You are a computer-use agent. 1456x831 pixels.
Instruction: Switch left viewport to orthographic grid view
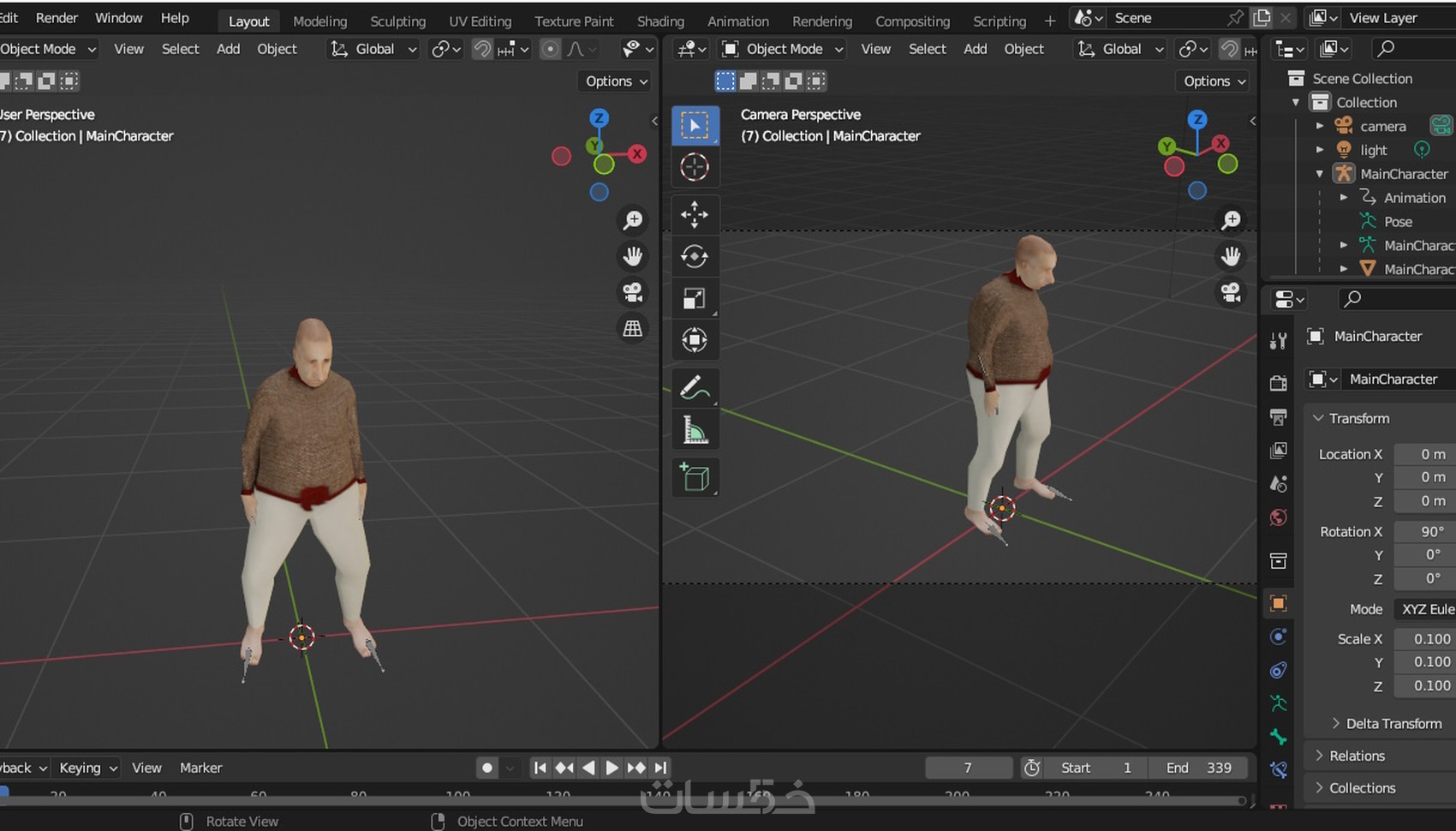click(x=633, y=329)
